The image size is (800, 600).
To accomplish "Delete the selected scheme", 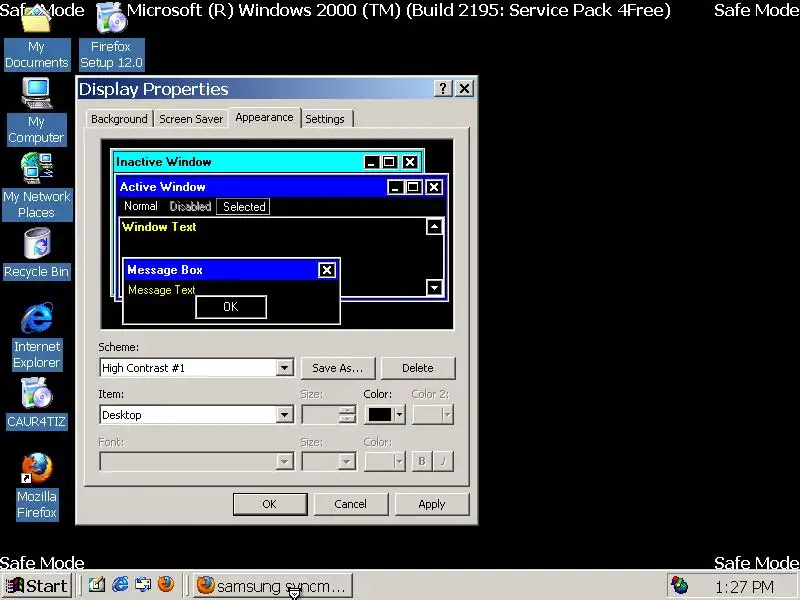I will point(418,368).
